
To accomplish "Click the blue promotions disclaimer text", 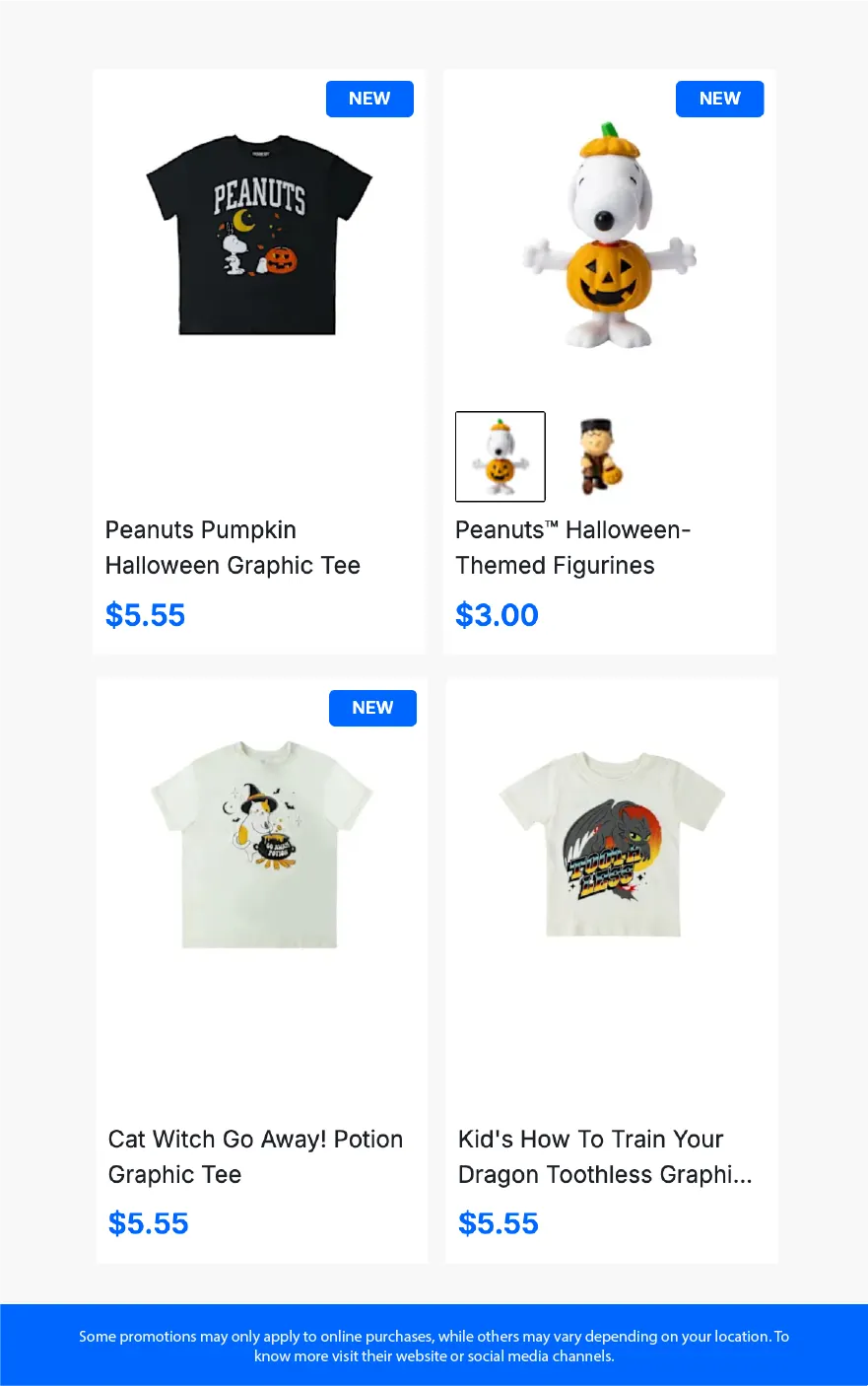I will pos(434,1346).
